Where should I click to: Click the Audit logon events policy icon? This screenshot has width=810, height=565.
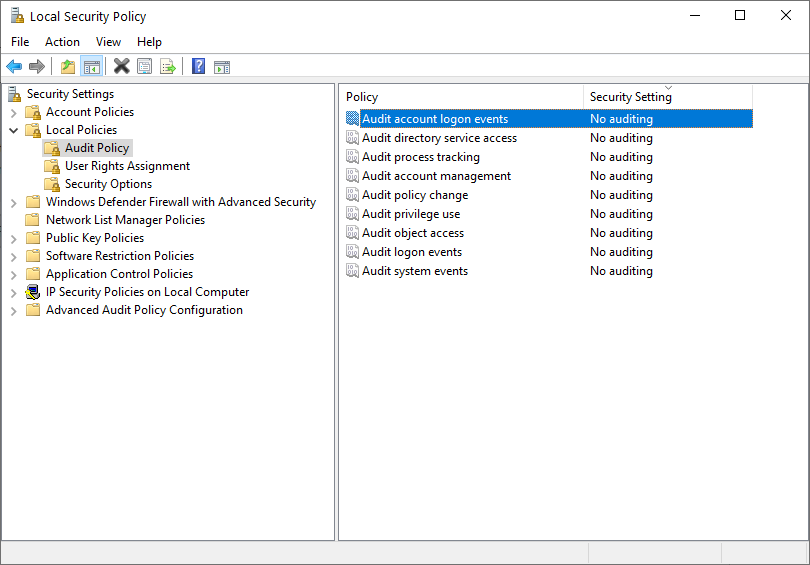pyautogui.click(x=352, y=252)
